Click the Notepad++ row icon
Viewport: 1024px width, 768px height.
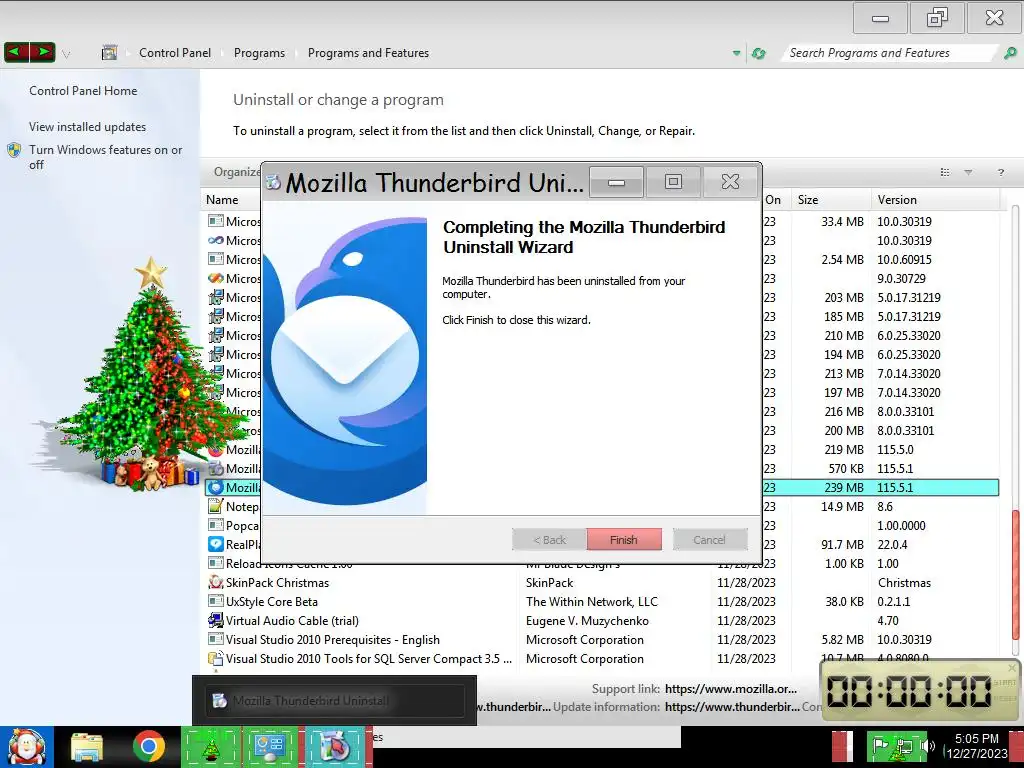216,506
